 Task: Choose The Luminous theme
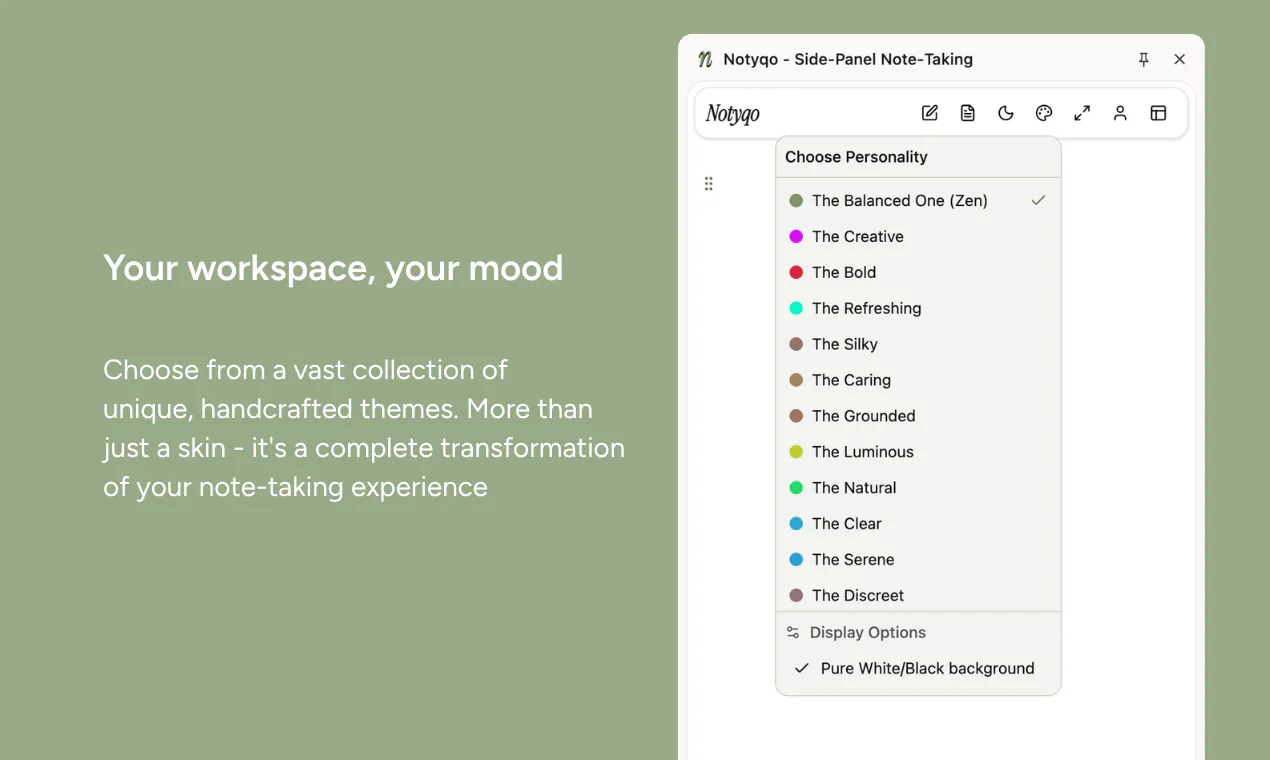click(x=918, y=452)
